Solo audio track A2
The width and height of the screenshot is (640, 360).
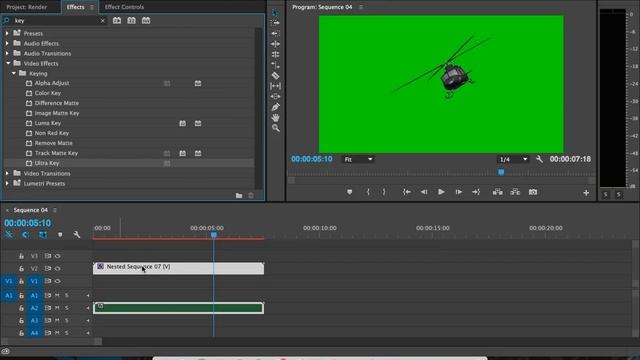coord(67,308)
